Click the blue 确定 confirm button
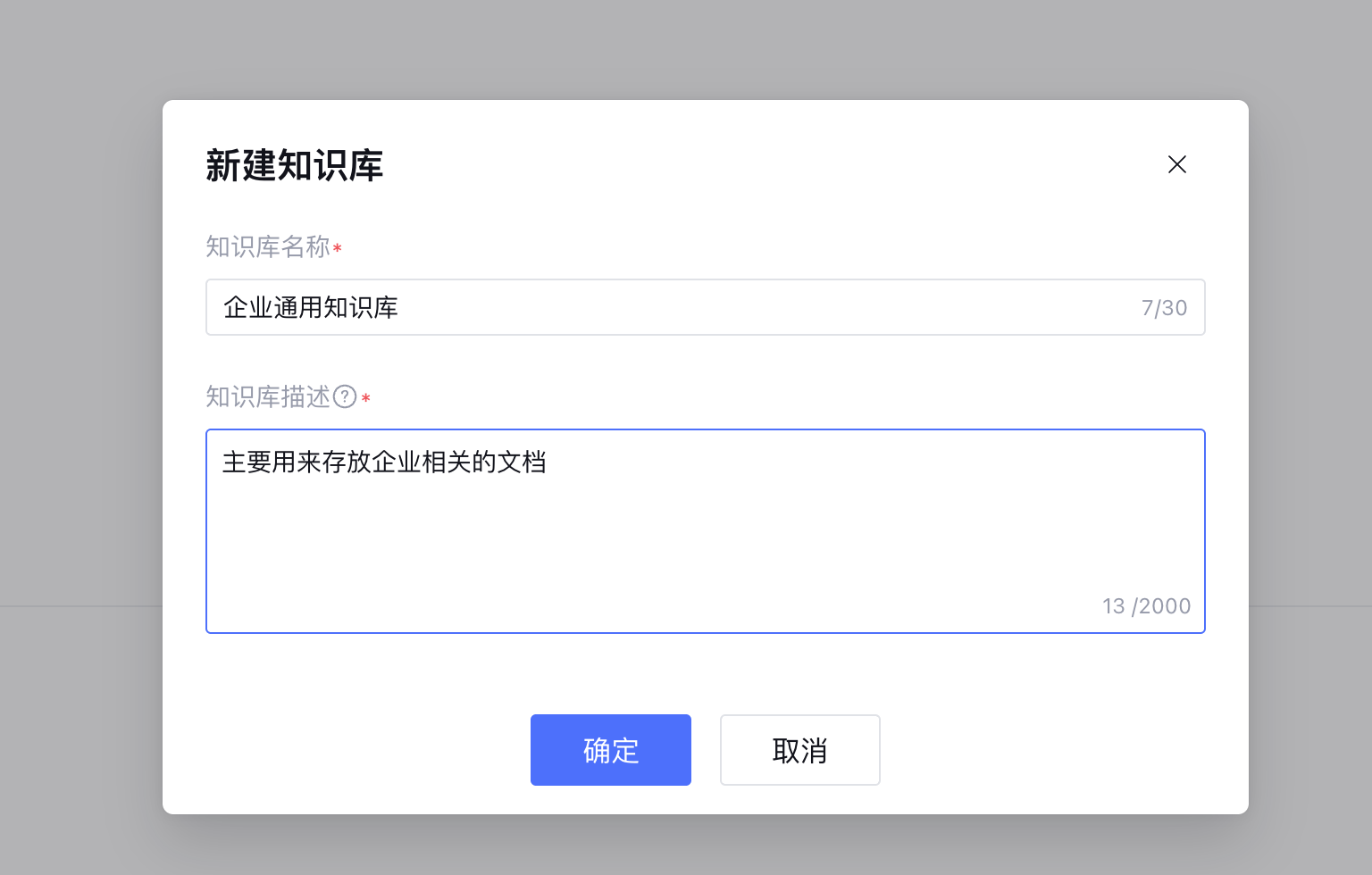 pyautogui.click(x=610, y=750)
